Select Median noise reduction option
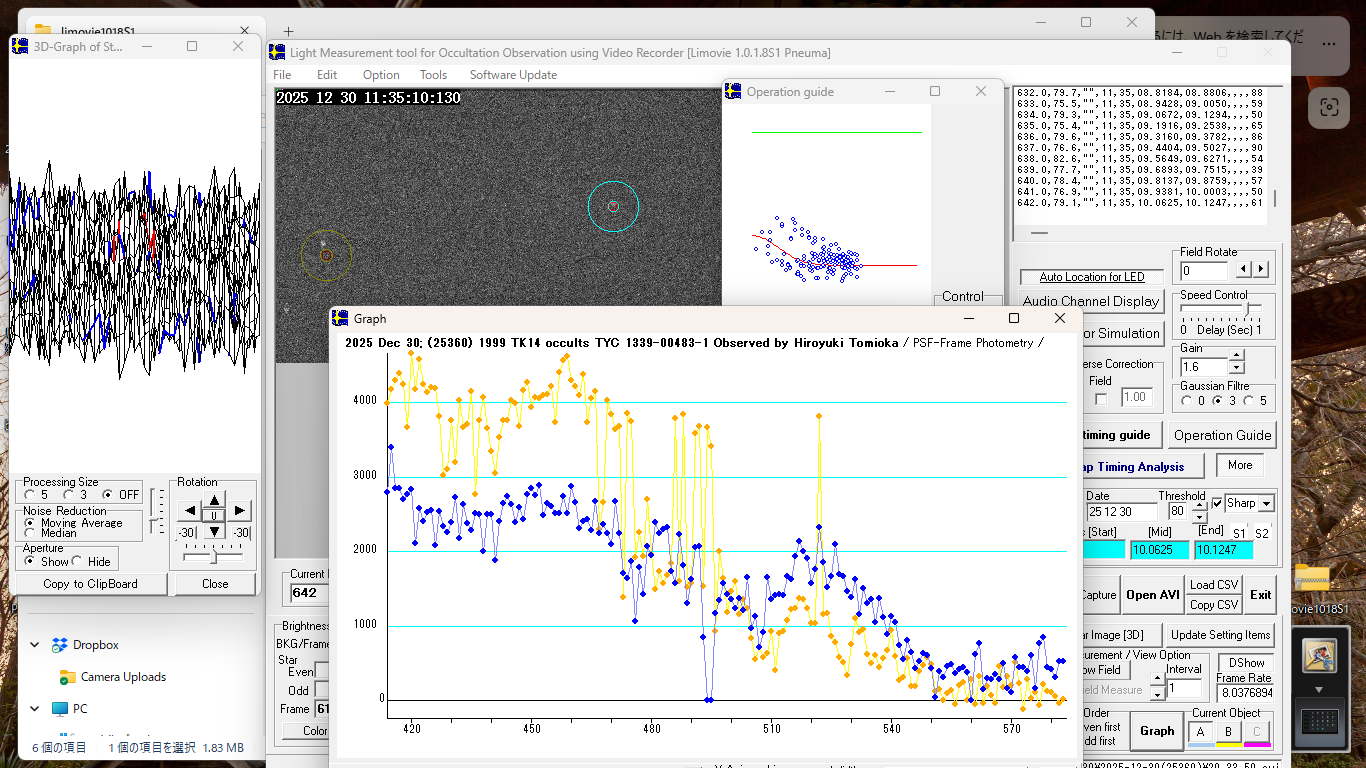1366x768 pixels. click(30, 533)
